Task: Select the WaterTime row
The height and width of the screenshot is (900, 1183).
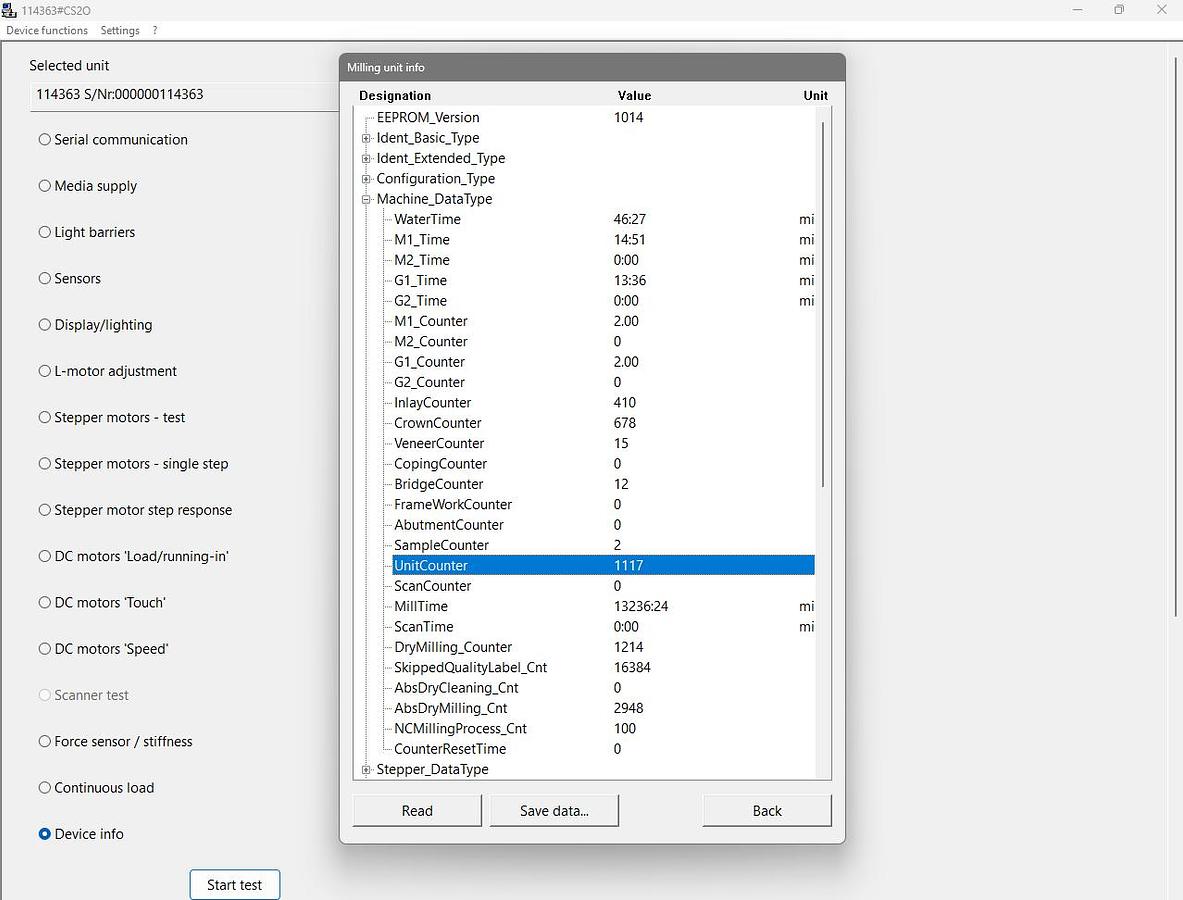Action: click(x=604, y=220)
